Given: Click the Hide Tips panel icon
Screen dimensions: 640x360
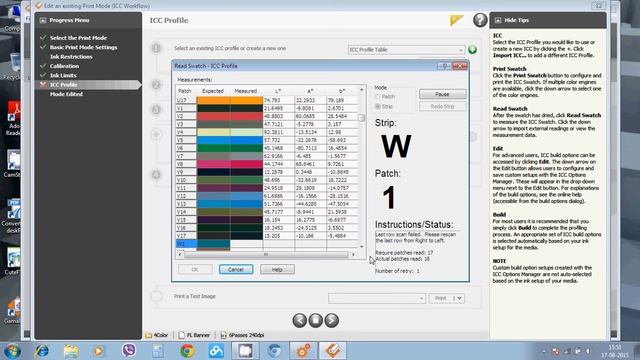Looking at the screenshot, I should tap(498, 20).
